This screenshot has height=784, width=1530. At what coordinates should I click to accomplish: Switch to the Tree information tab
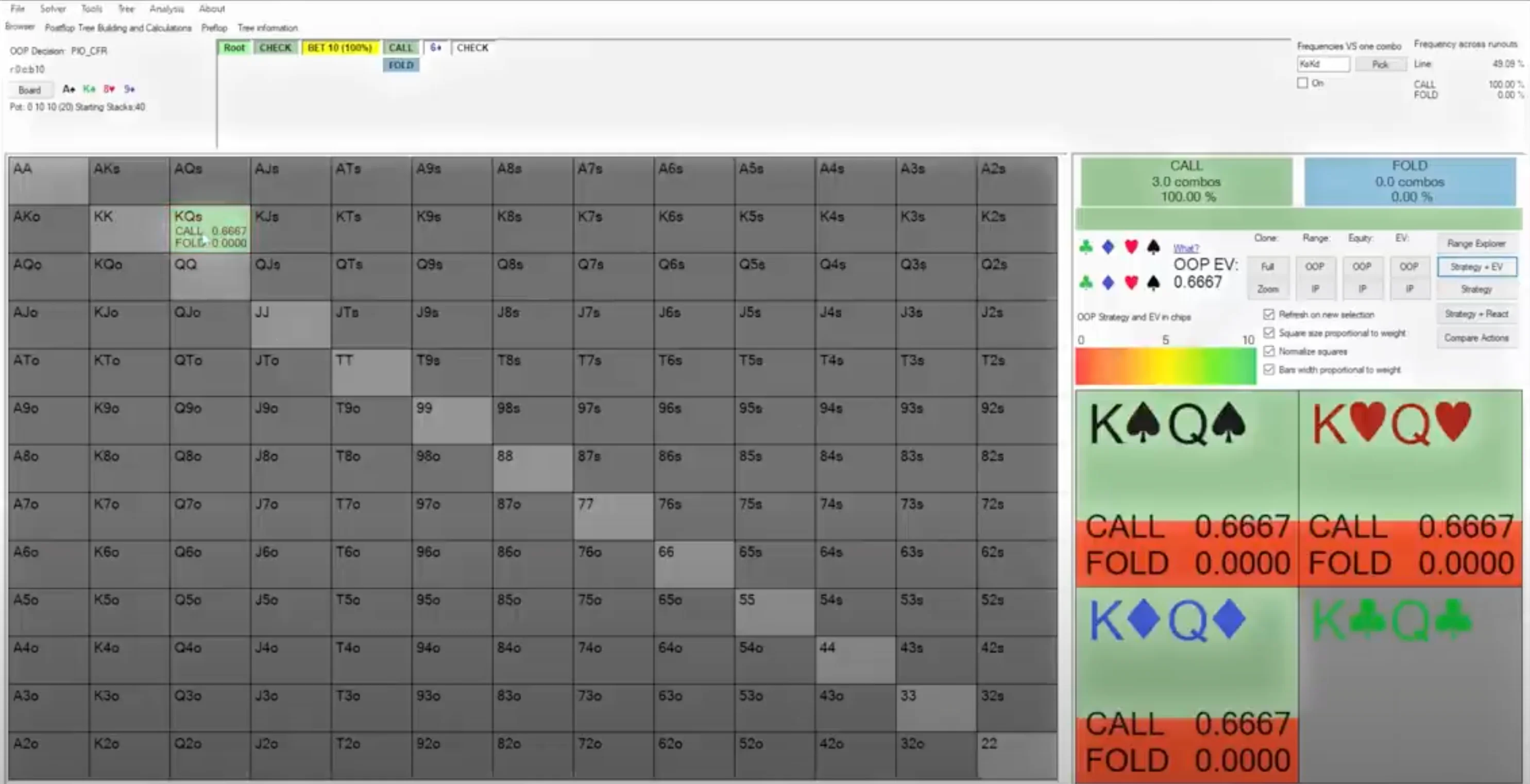click(x=267, y=28)
